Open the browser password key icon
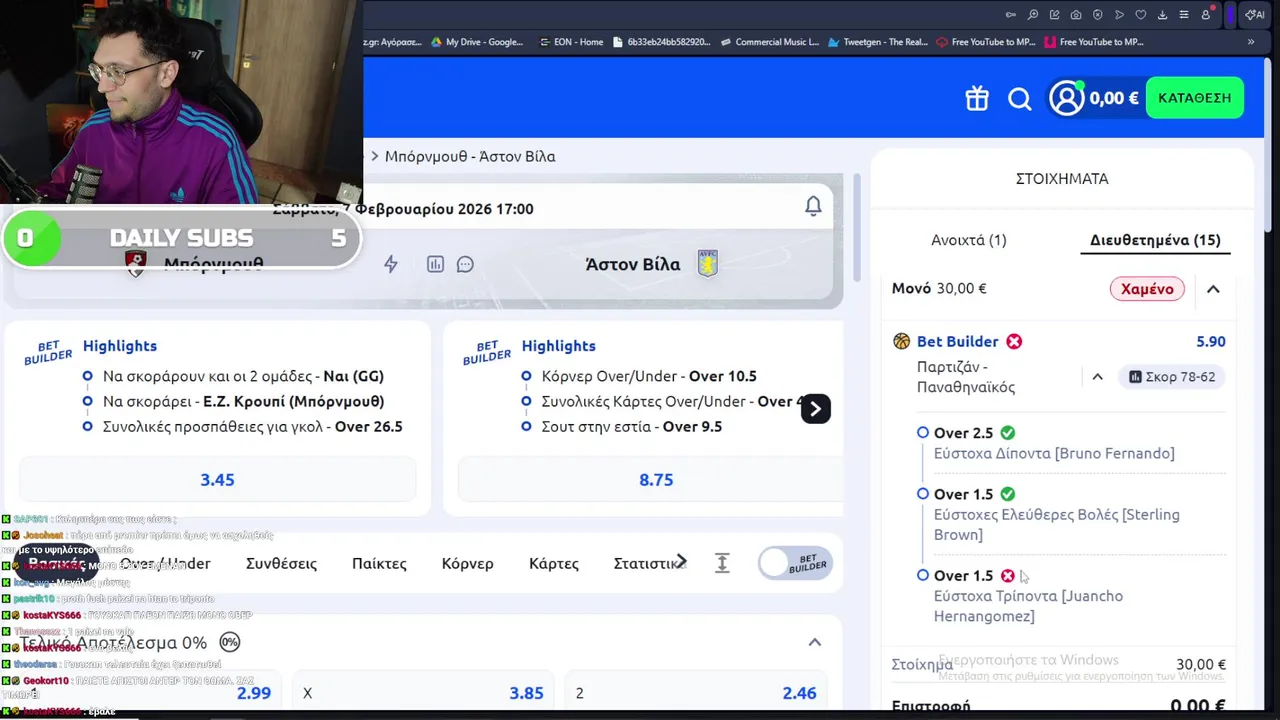Viewport: 1280px width, 720px height. [x=1011, y=15]
